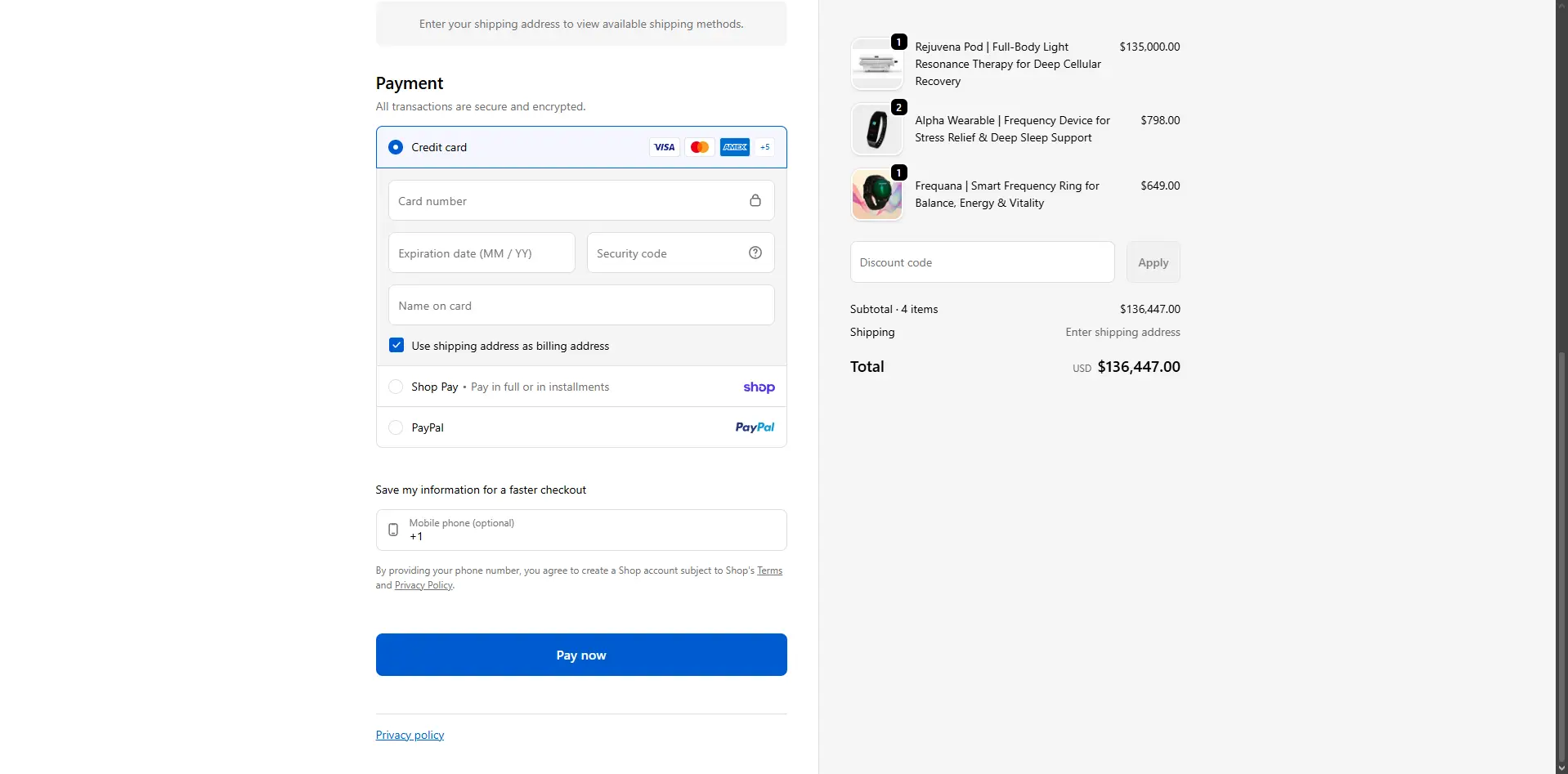
Task: Click the Visa card brand icon
Action: [x=664, y=147]
